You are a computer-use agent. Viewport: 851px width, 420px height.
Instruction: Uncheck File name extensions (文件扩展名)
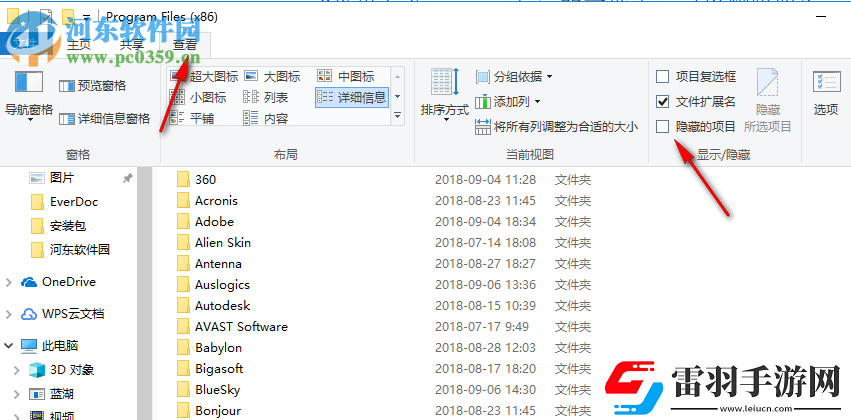[696, 101]
